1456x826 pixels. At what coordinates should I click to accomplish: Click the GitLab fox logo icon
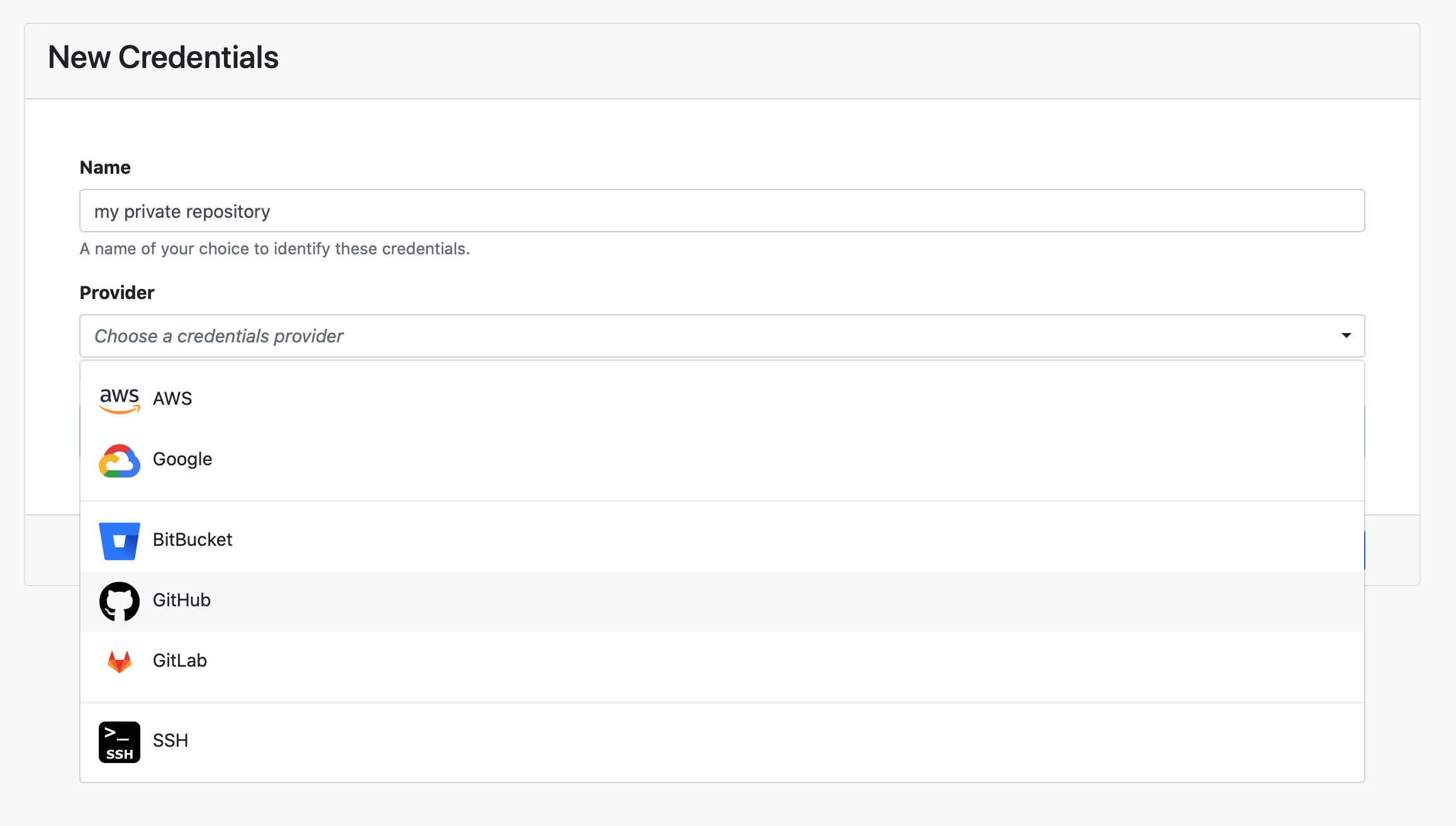click(x=119, y=662)
